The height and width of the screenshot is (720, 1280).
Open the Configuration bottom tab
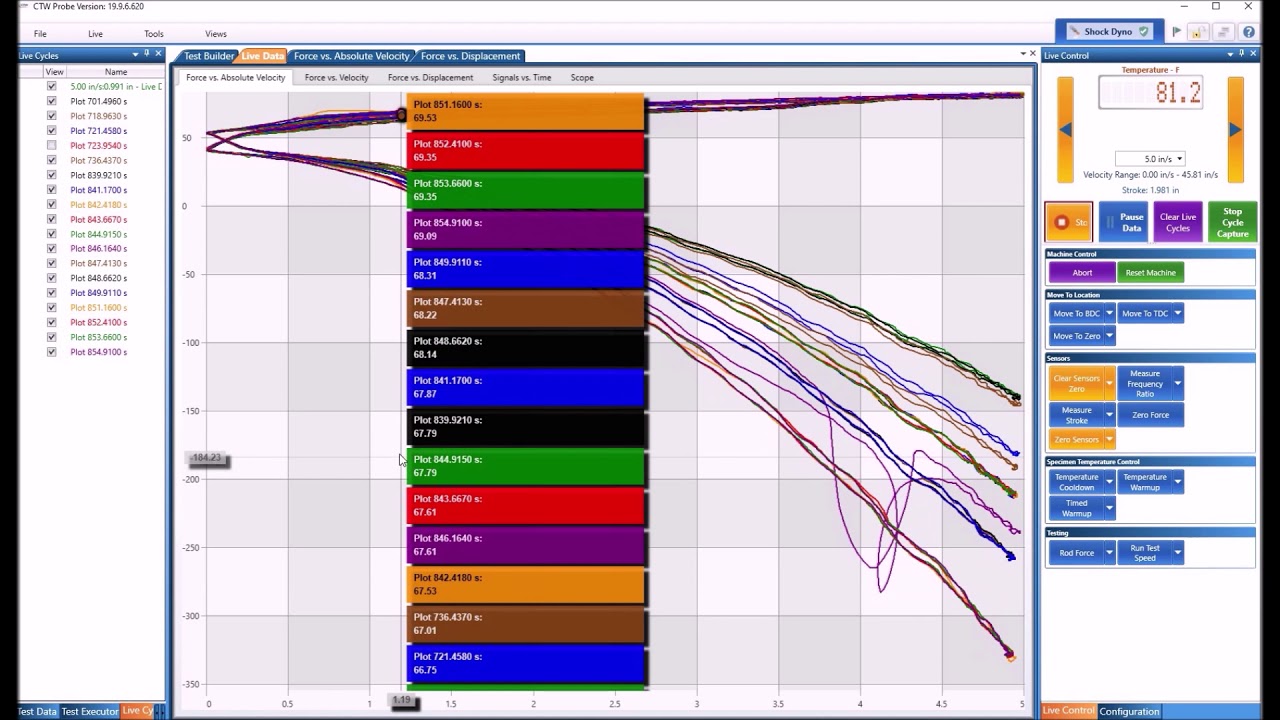pyautogui.click(x=1129, y=711)
